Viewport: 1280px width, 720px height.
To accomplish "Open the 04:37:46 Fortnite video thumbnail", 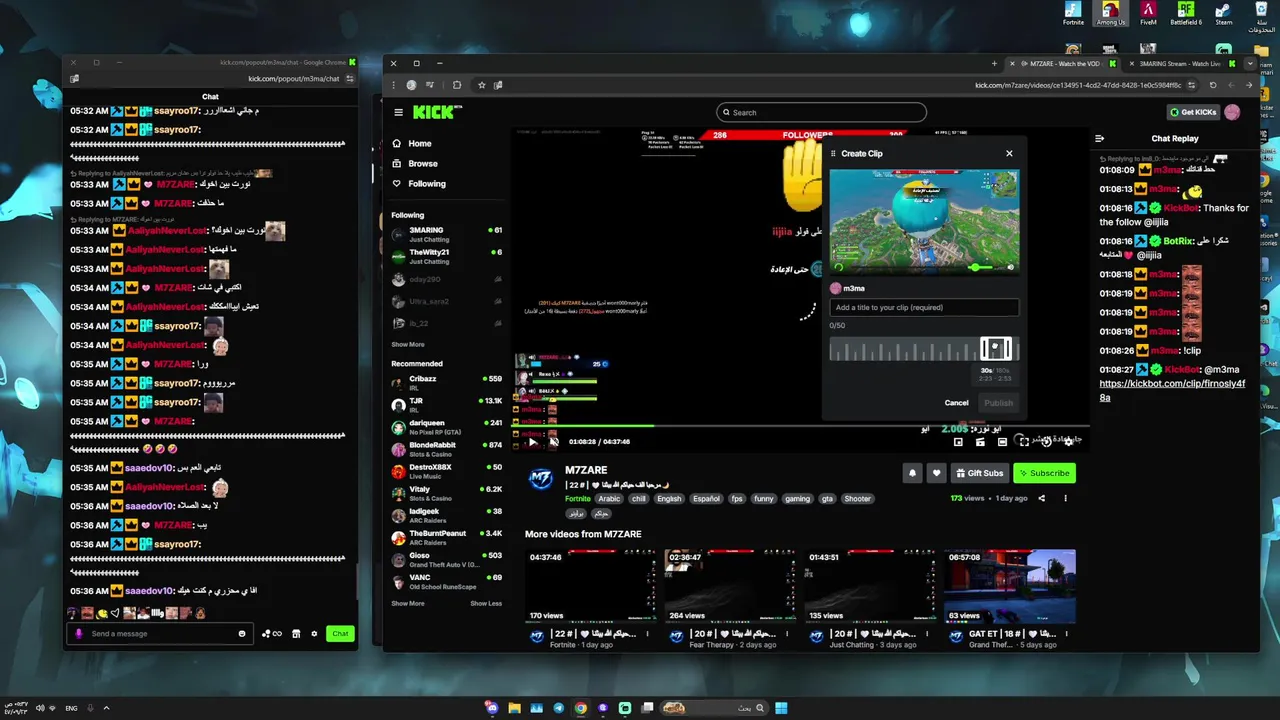I will point(591,586).
